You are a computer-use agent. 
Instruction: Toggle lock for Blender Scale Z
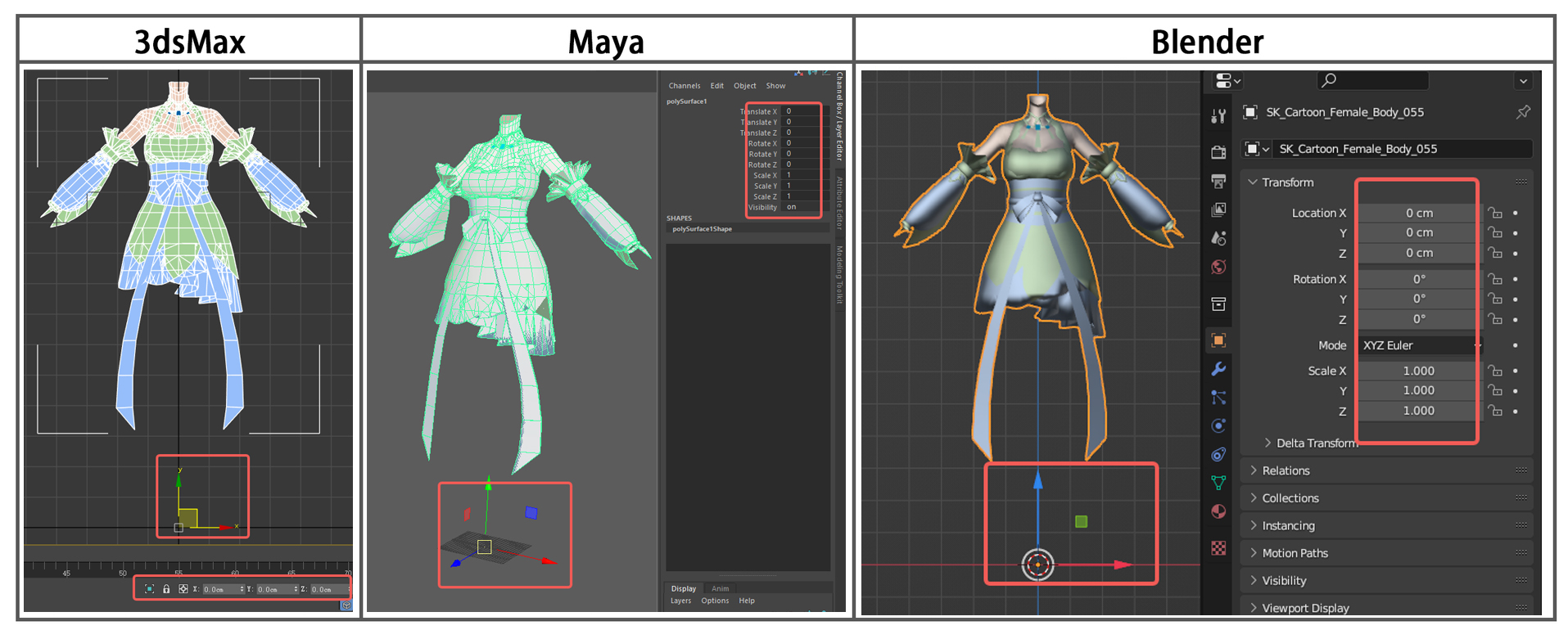[1495, 411]
